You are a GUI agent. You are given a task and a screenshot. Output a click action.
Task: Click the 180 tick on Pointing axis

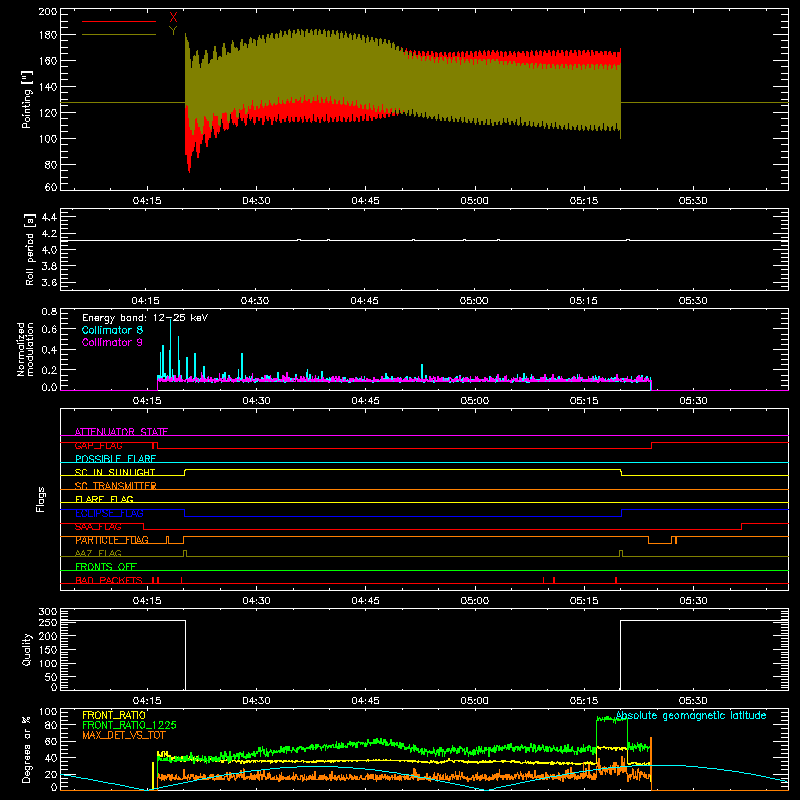[x=48, y=35]
